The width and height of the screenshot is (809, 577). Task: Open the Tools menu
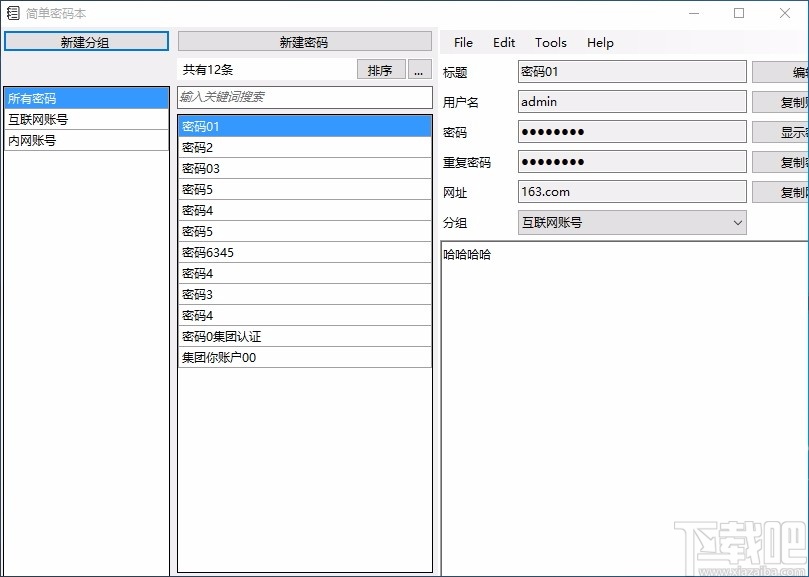(x=550, y=42)
